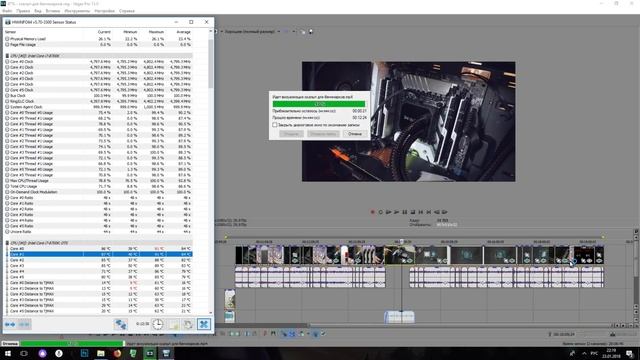
Task: Select the Page File Usage sensor row
Action: 98,44
